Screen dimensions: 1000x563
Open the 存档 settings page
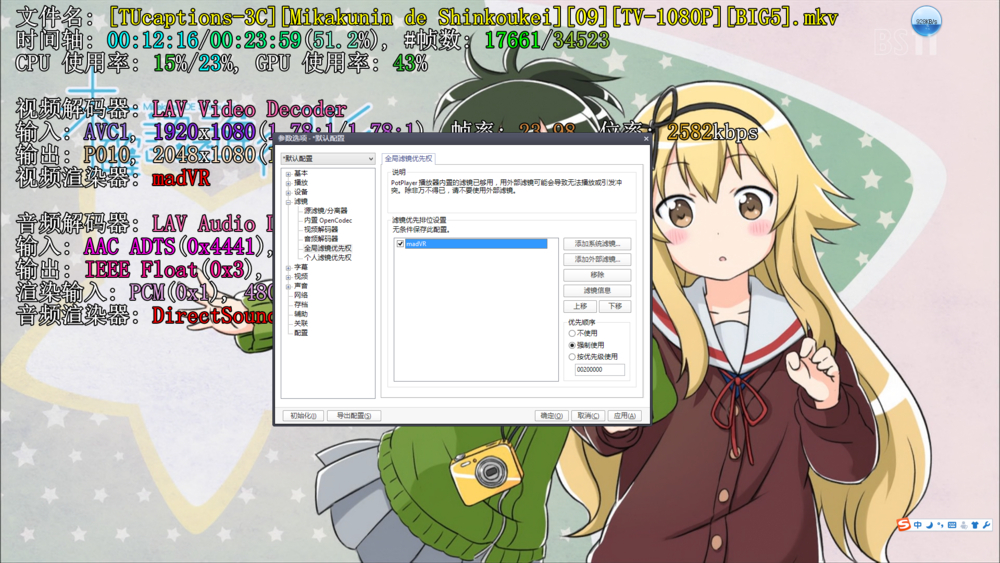click(x=301, y=305)
